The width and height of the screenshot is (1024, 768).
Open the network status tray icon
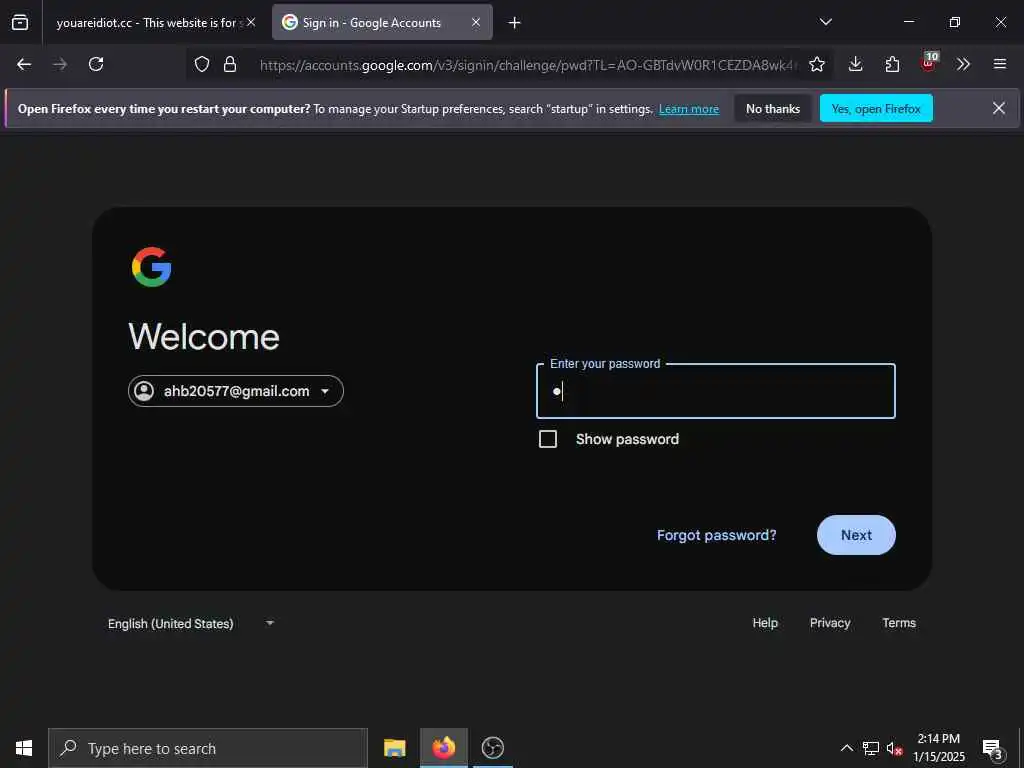871,748
